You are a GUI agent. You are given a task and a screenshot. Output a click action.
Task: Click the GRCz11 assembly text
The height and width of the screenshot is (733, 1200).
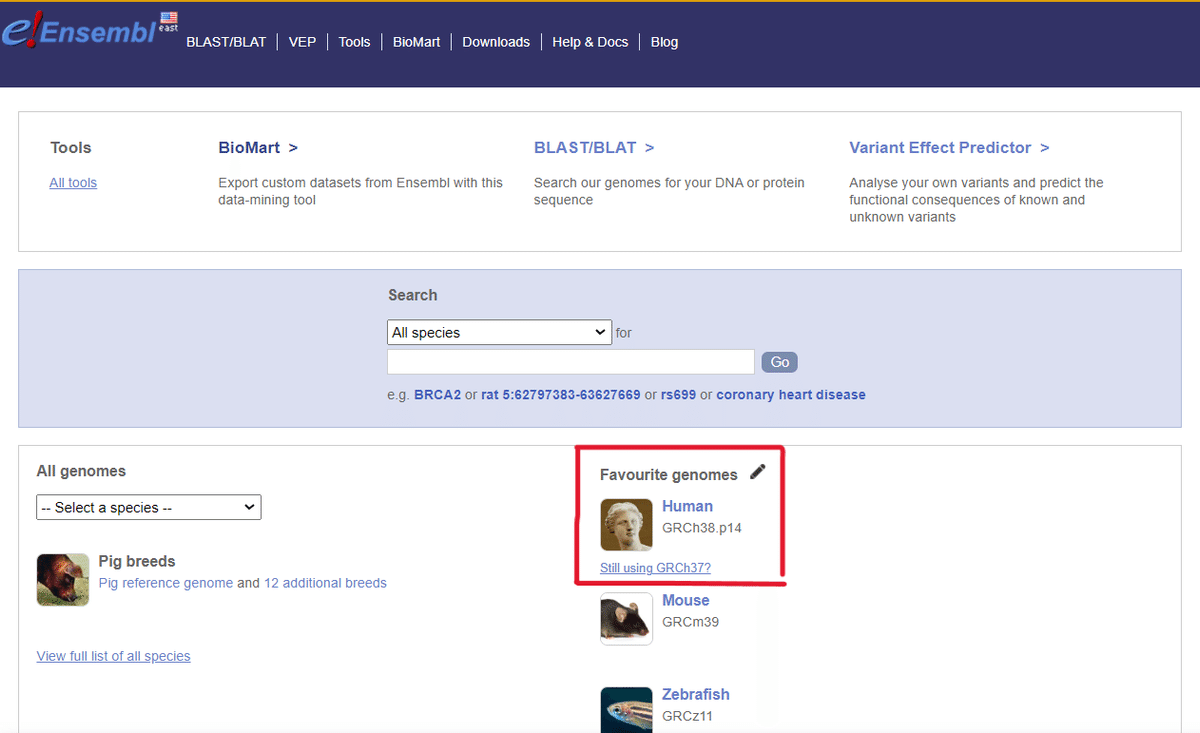coord(687,716)
